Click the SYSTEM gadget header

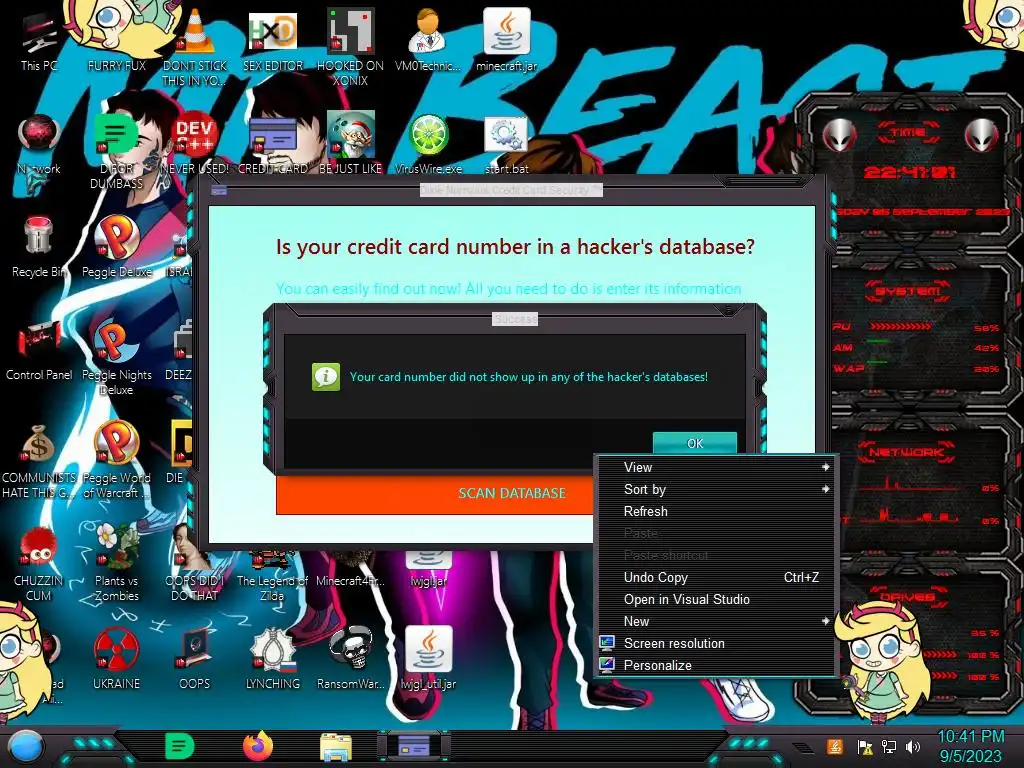908,291
